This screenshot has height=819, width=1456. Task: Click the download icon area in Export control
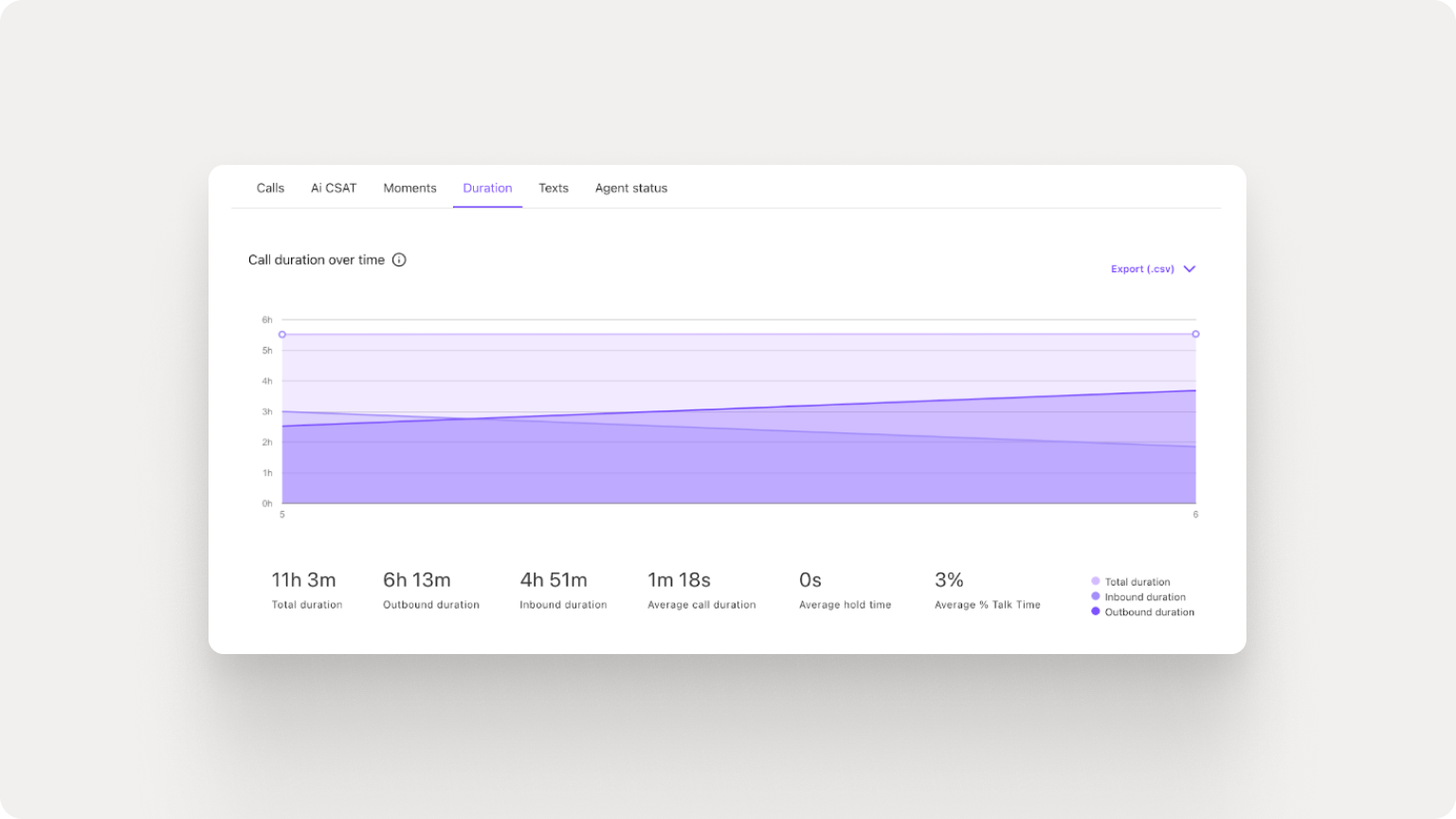tap(1189, 269)
